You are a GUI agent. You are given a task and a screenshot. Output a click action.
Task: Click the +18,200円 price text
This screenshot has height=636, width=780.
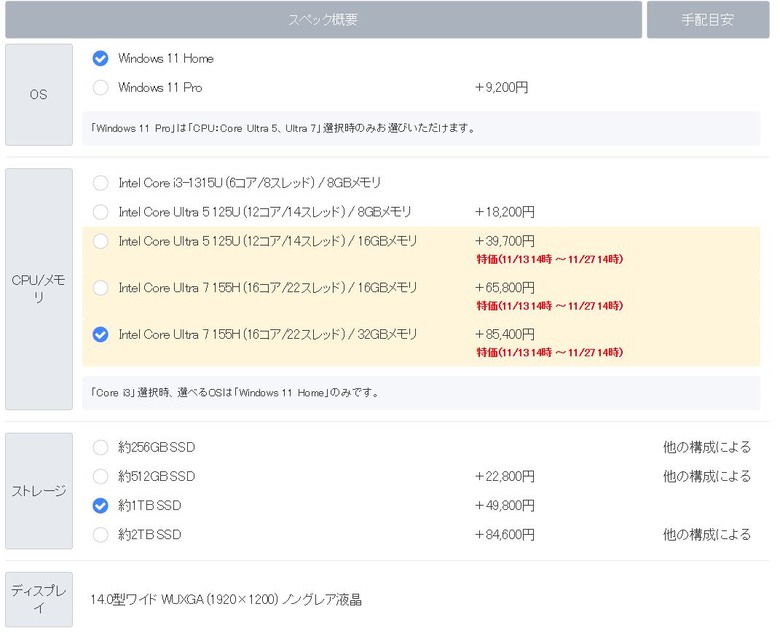coord(505,212)
